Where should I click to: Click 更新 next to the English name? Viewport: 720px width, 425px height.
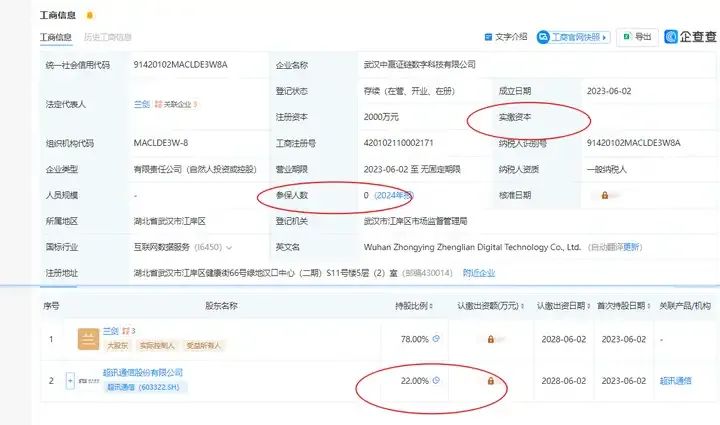pyautogui.click(x=631, y=247)
